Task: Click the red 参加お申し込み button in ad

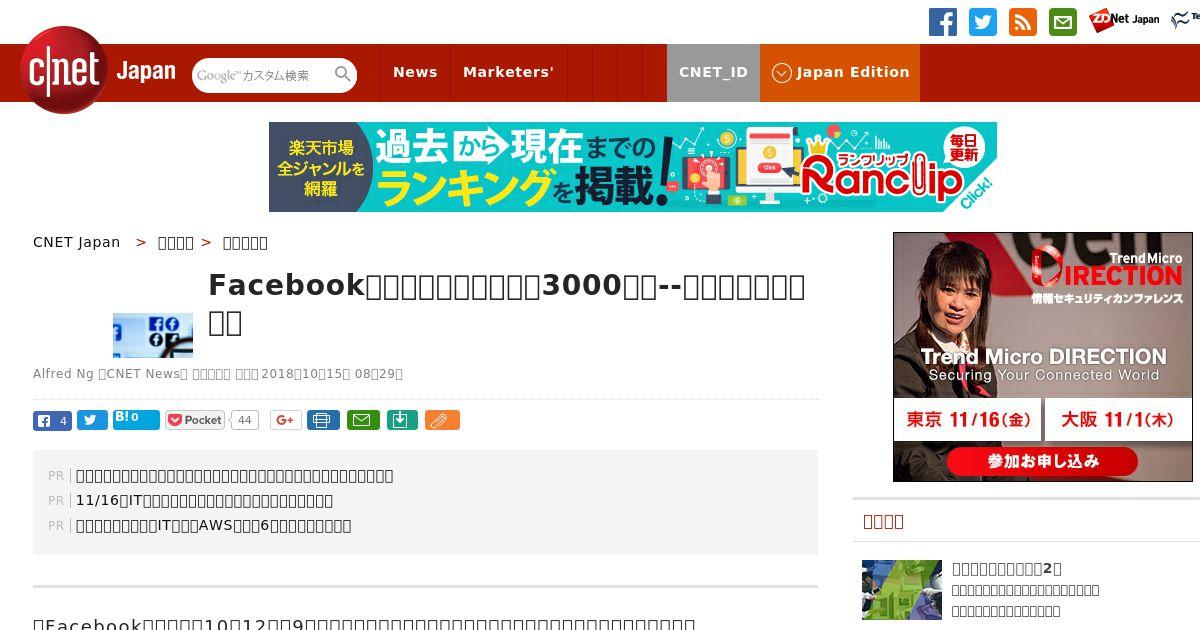Action: coord(1042,461)
